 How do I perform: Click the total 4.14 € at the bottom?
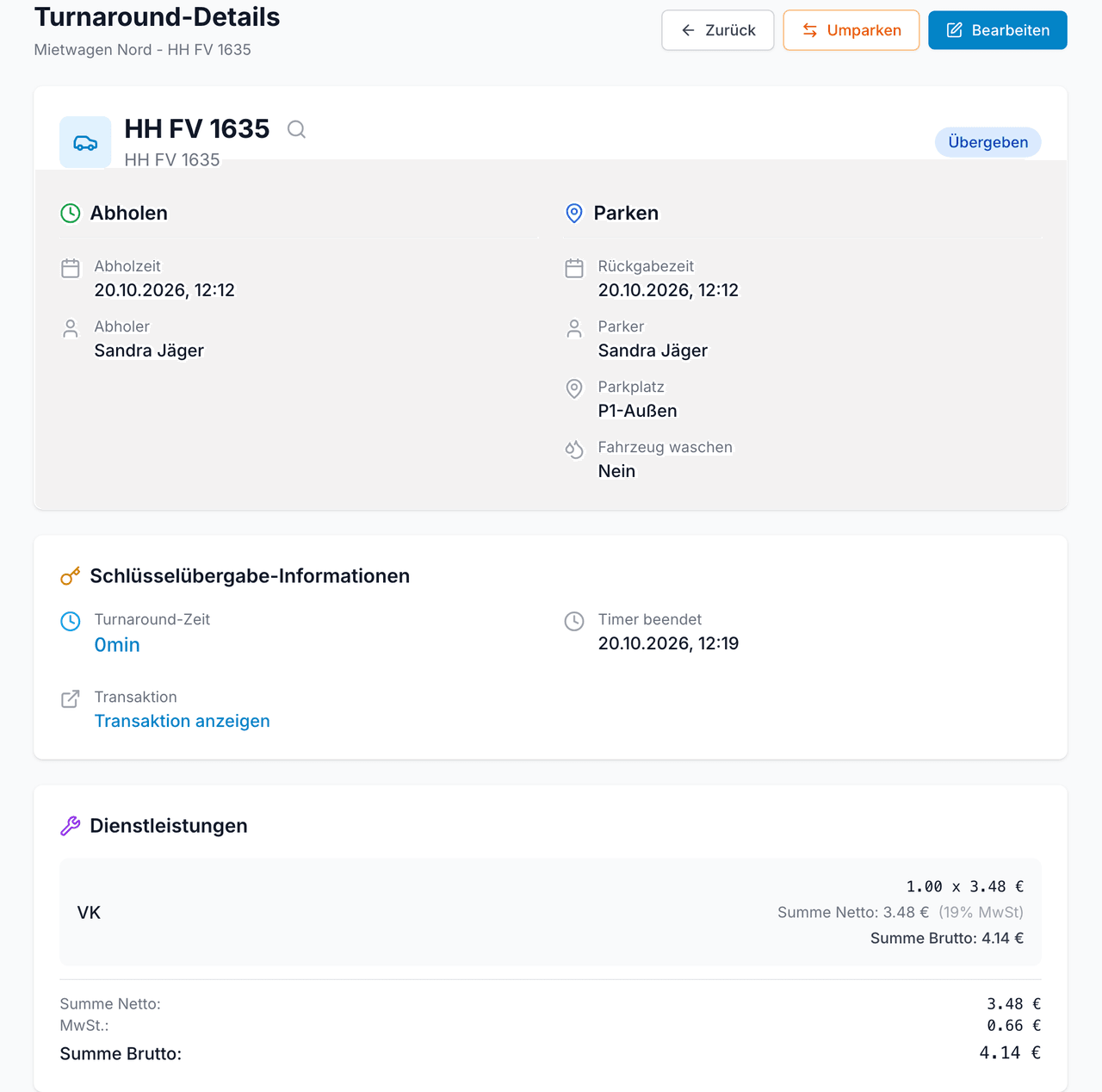(1011, 1052)
